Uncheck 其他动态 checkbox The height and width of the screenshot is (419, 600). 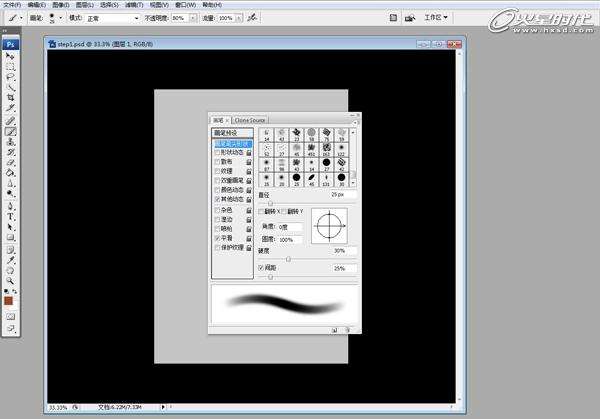coord(217,199)
